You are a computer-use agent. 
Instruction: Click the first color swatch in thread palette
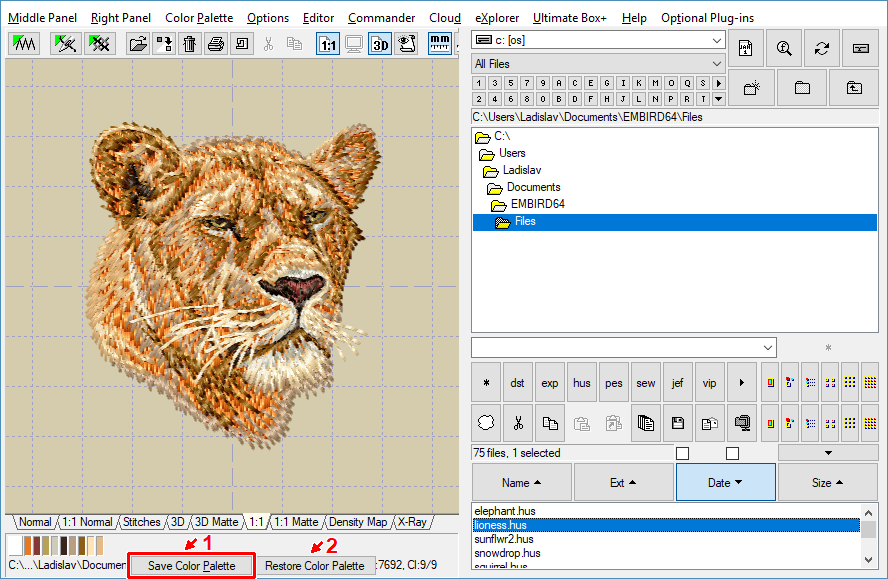[x=14, y=545]
